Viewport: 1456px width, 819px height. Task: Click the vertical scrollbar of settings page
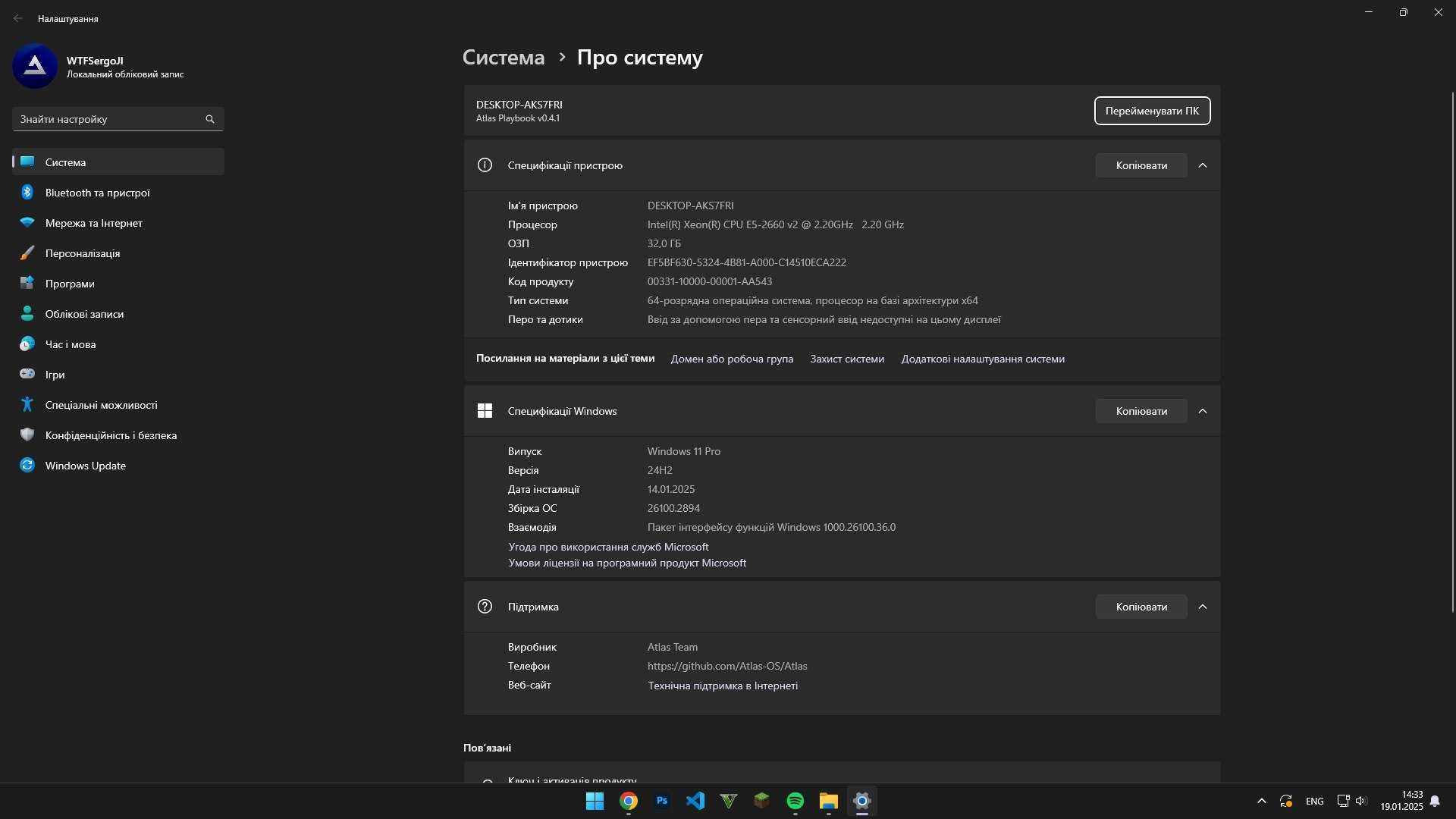(1452, 352)
